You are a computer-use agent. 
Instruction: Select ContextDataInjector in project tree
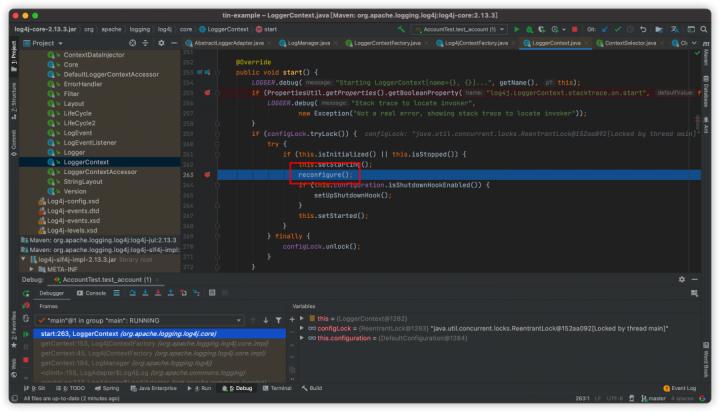click(94, 55)
